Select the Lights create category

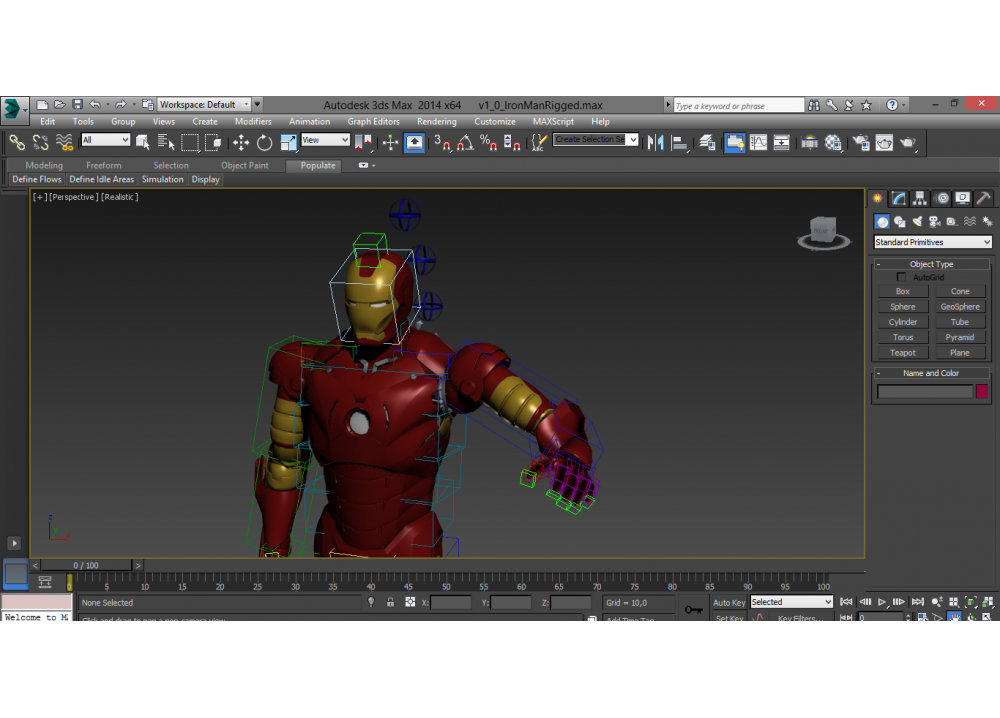click(x=917, y=221)
